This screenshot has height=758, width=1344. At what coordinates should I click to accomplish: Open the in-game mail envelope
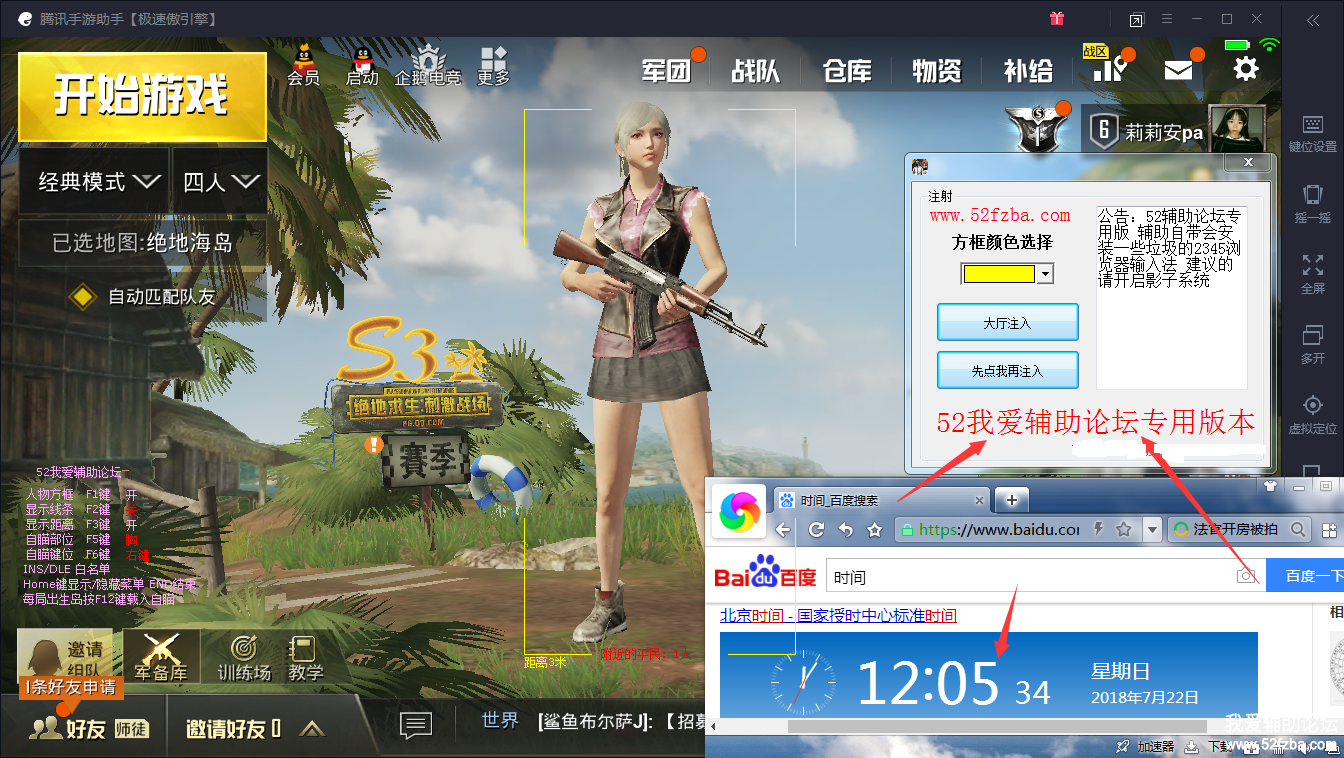1178,69
